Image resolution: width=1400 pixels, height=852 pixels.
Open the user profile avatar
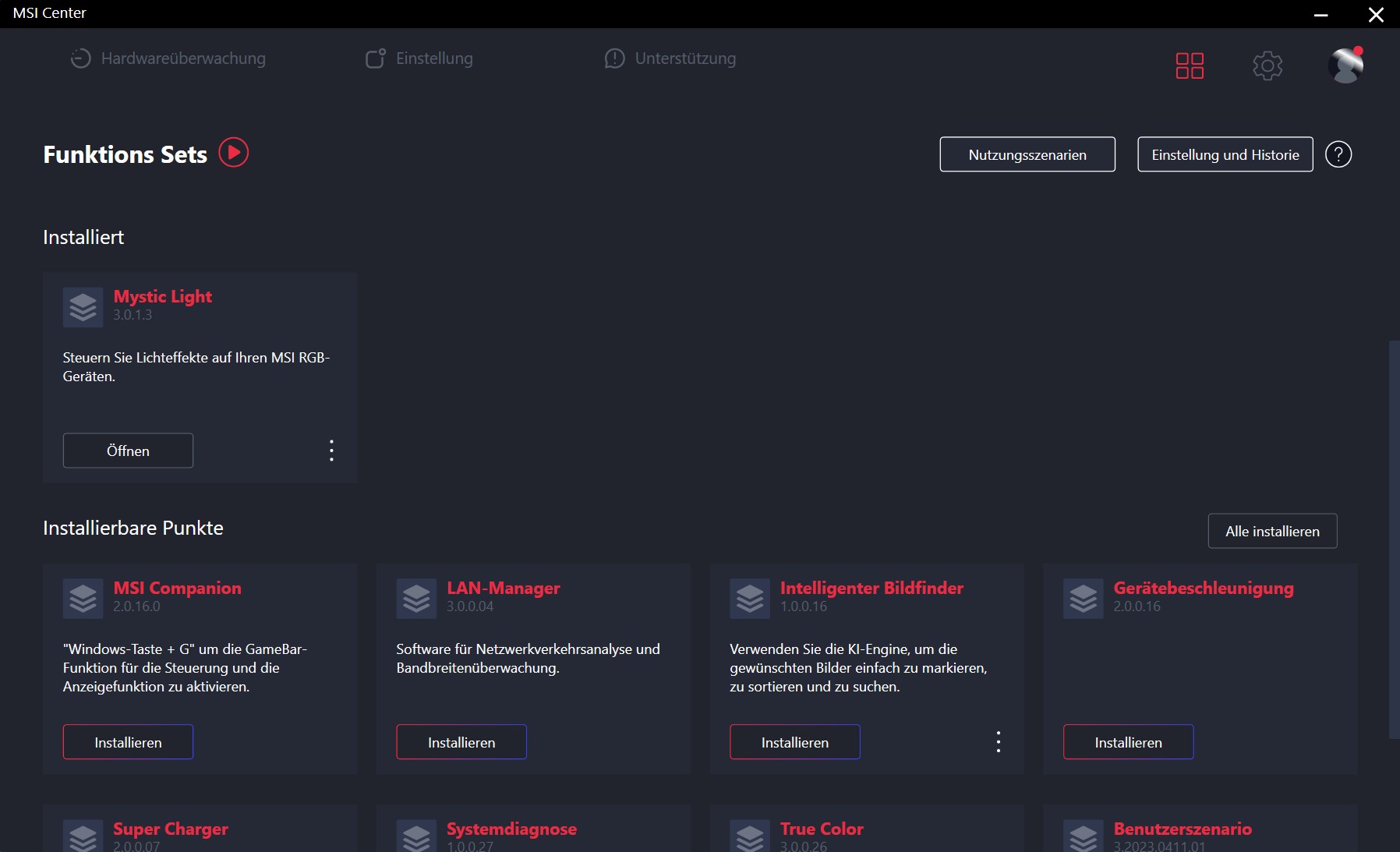click(x=1345, y=65)
